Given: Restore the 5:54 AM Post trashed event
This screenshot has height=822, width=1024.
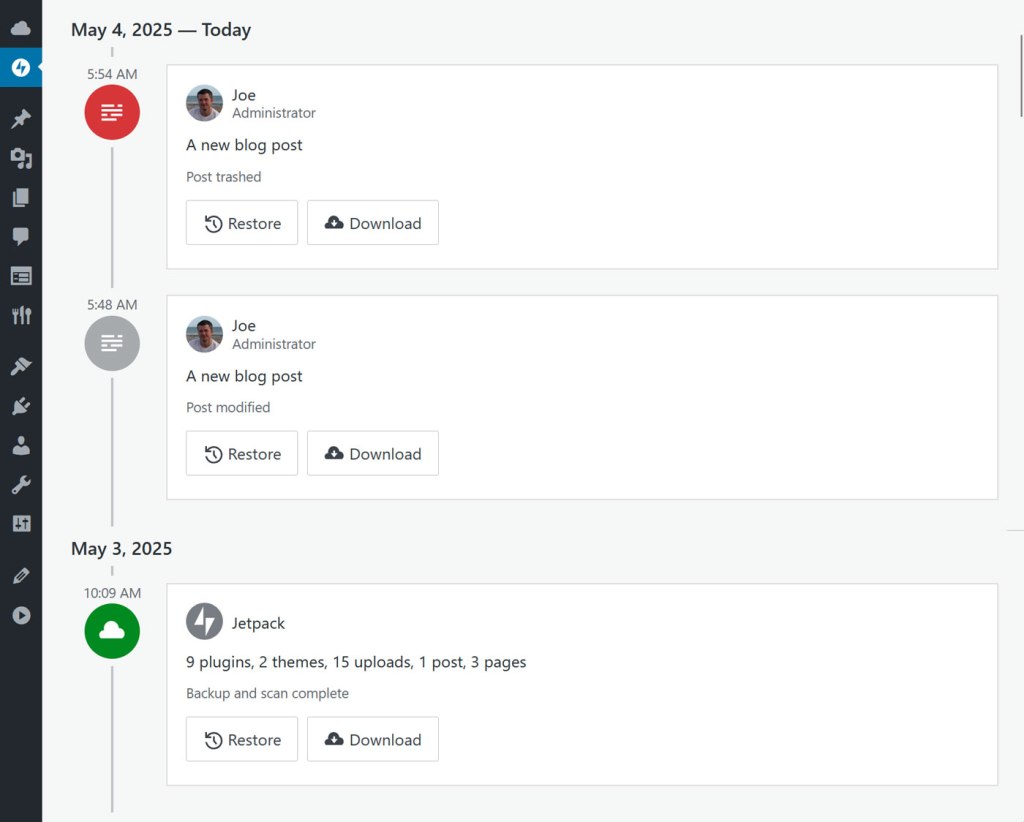Looking at the screenshot, I should (242, 223).
